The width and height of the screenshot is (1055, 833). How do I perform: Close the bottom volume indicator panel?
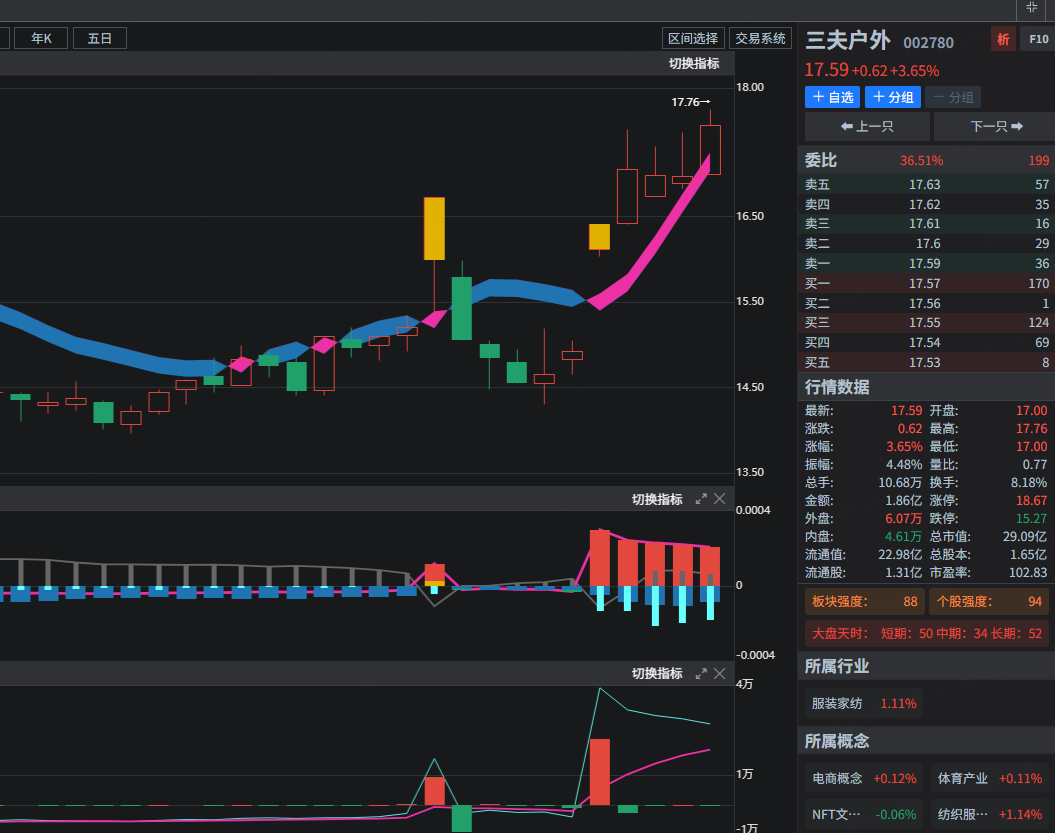click(x=720, y=673)
